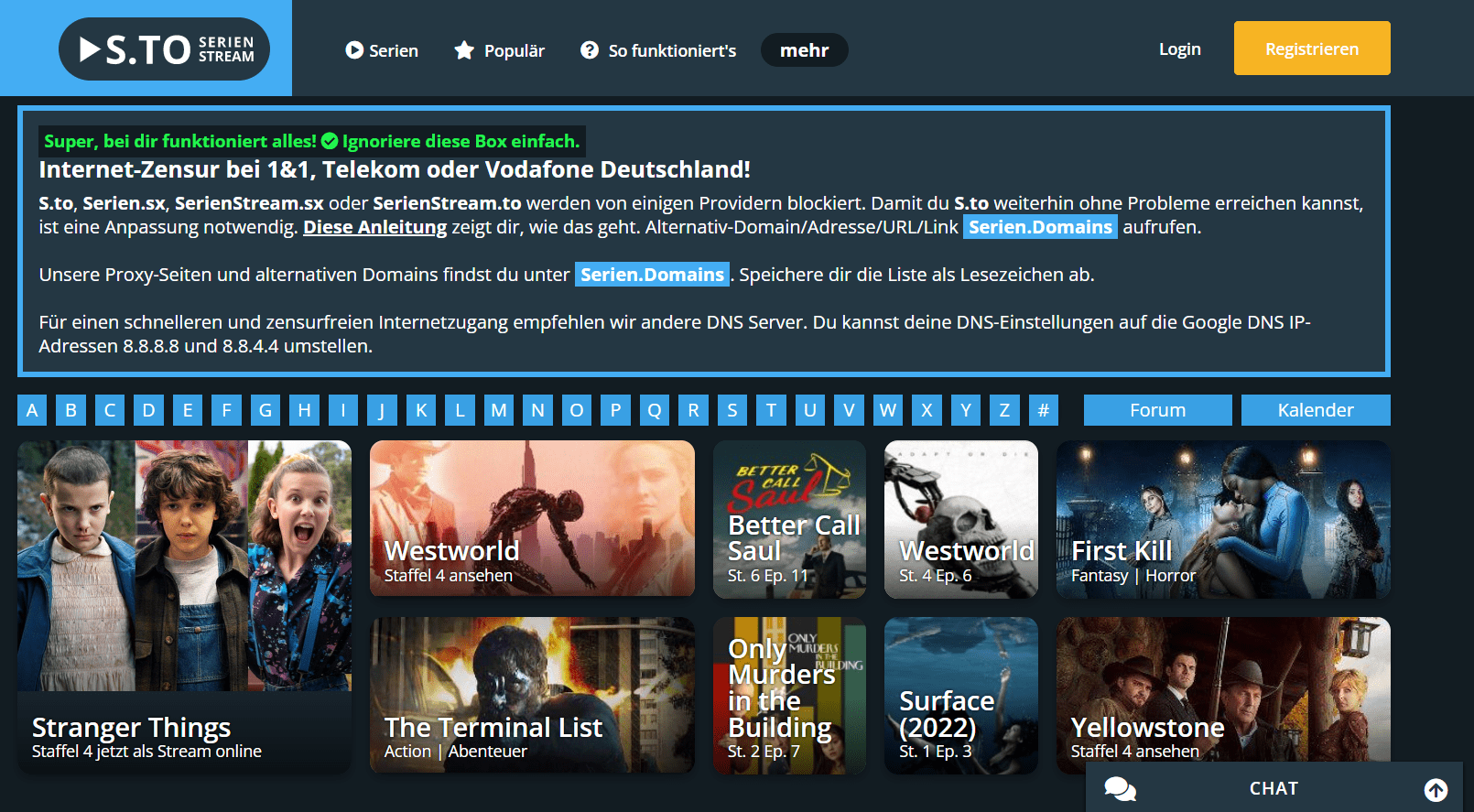Filter series by letter B

click(70, 410)
